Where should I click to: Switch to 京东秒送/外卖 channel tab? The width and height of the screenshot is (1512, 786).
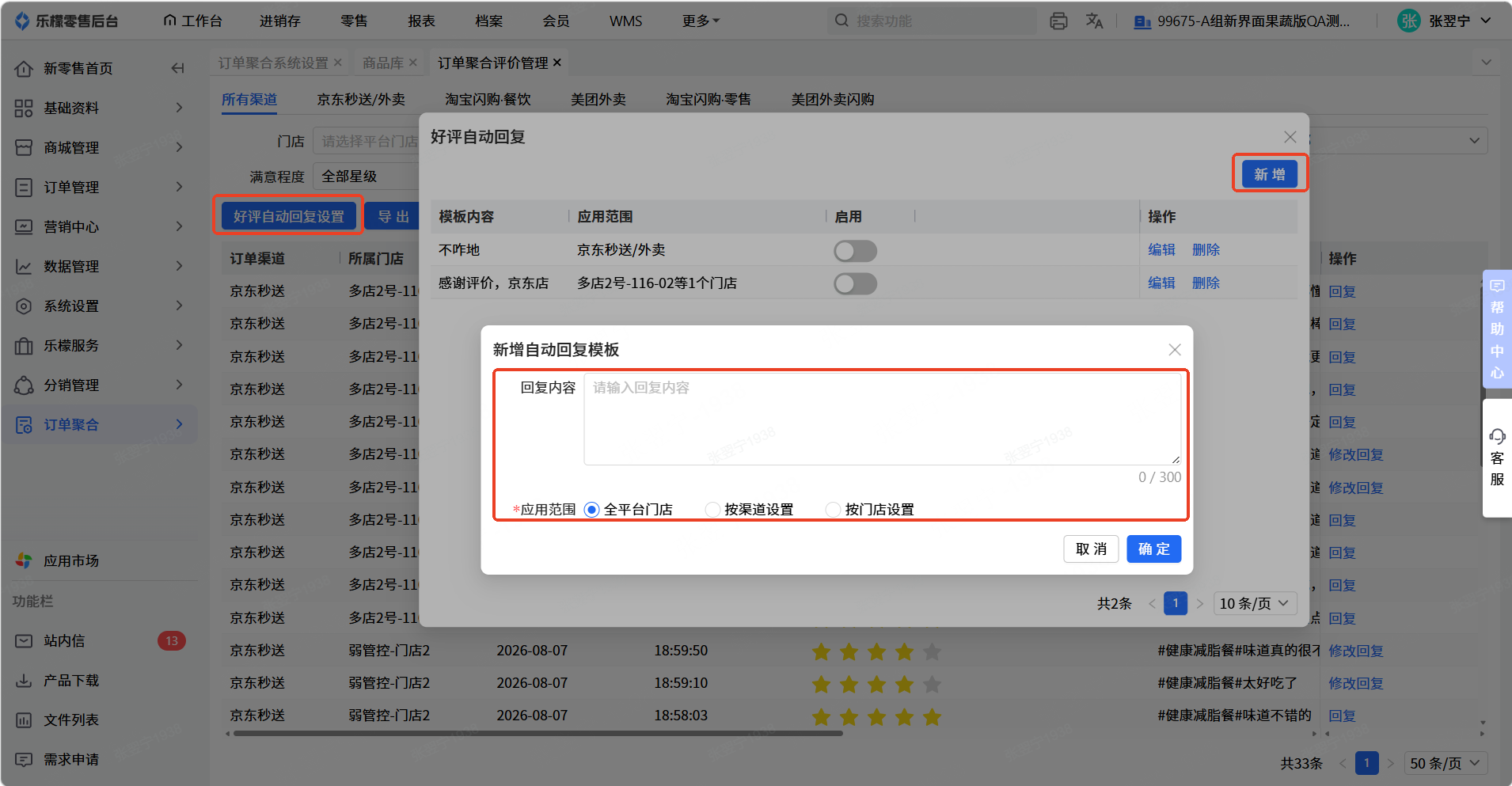point(361,100)
